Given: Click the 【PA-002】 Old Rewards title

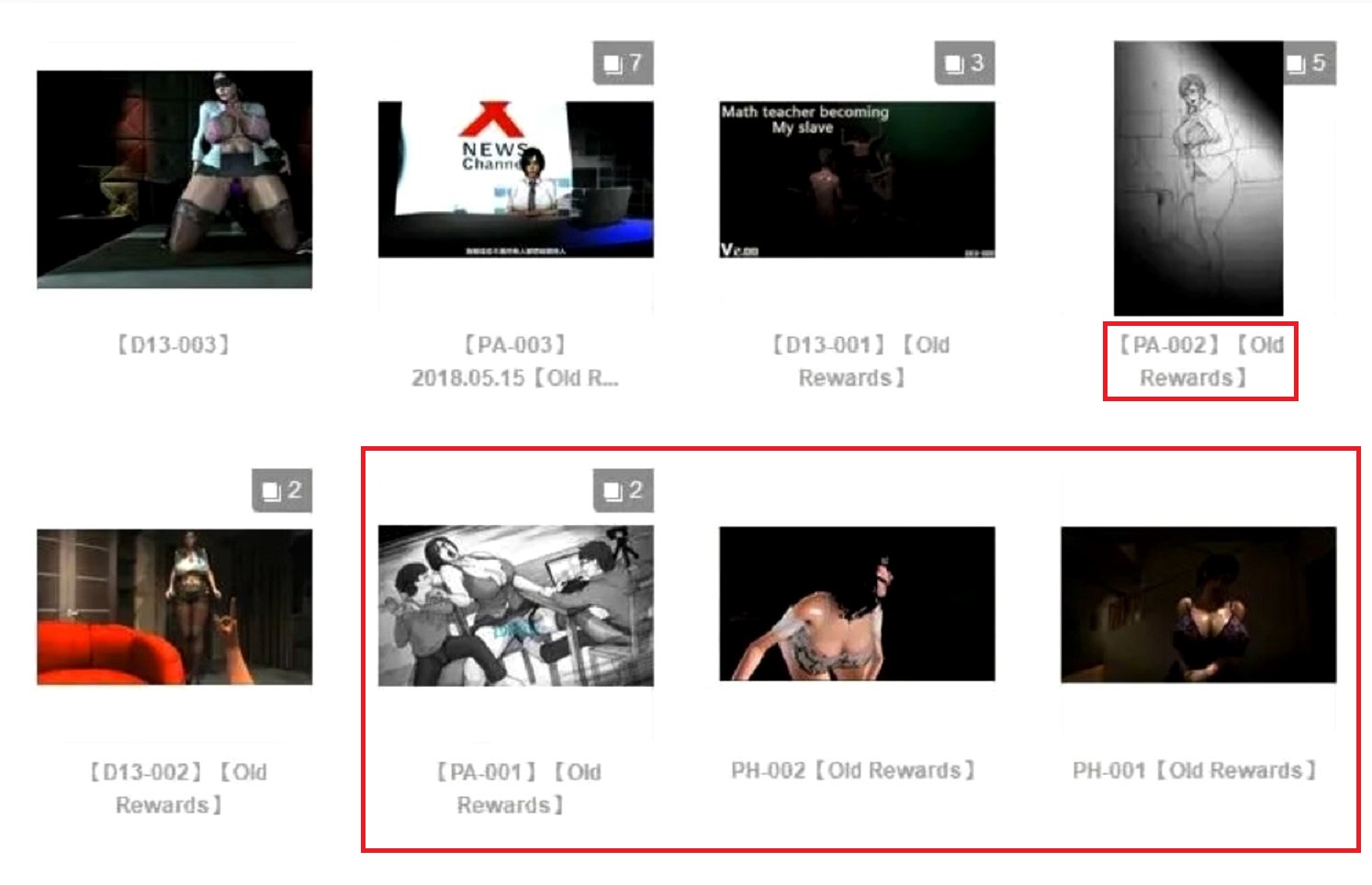Looking at the screenshot, I should pyautogui.click(x=1200, y=362).
